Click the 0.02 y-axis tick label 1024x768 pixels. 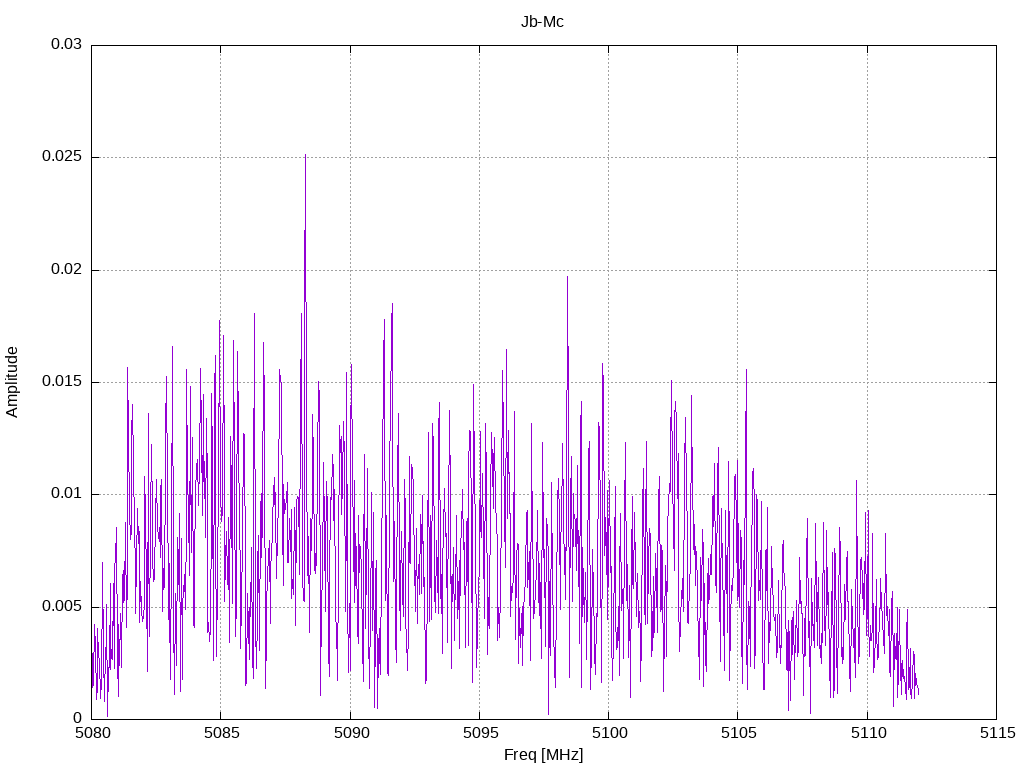pos(67,269)
